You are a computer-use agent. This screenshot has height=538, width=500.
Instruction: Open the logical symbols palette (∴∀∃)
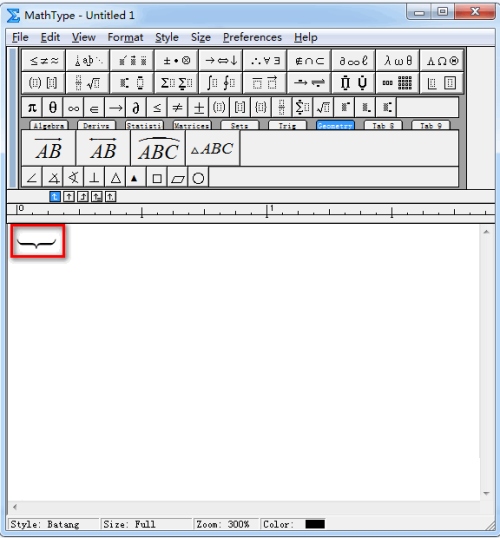tap(265, 61)
